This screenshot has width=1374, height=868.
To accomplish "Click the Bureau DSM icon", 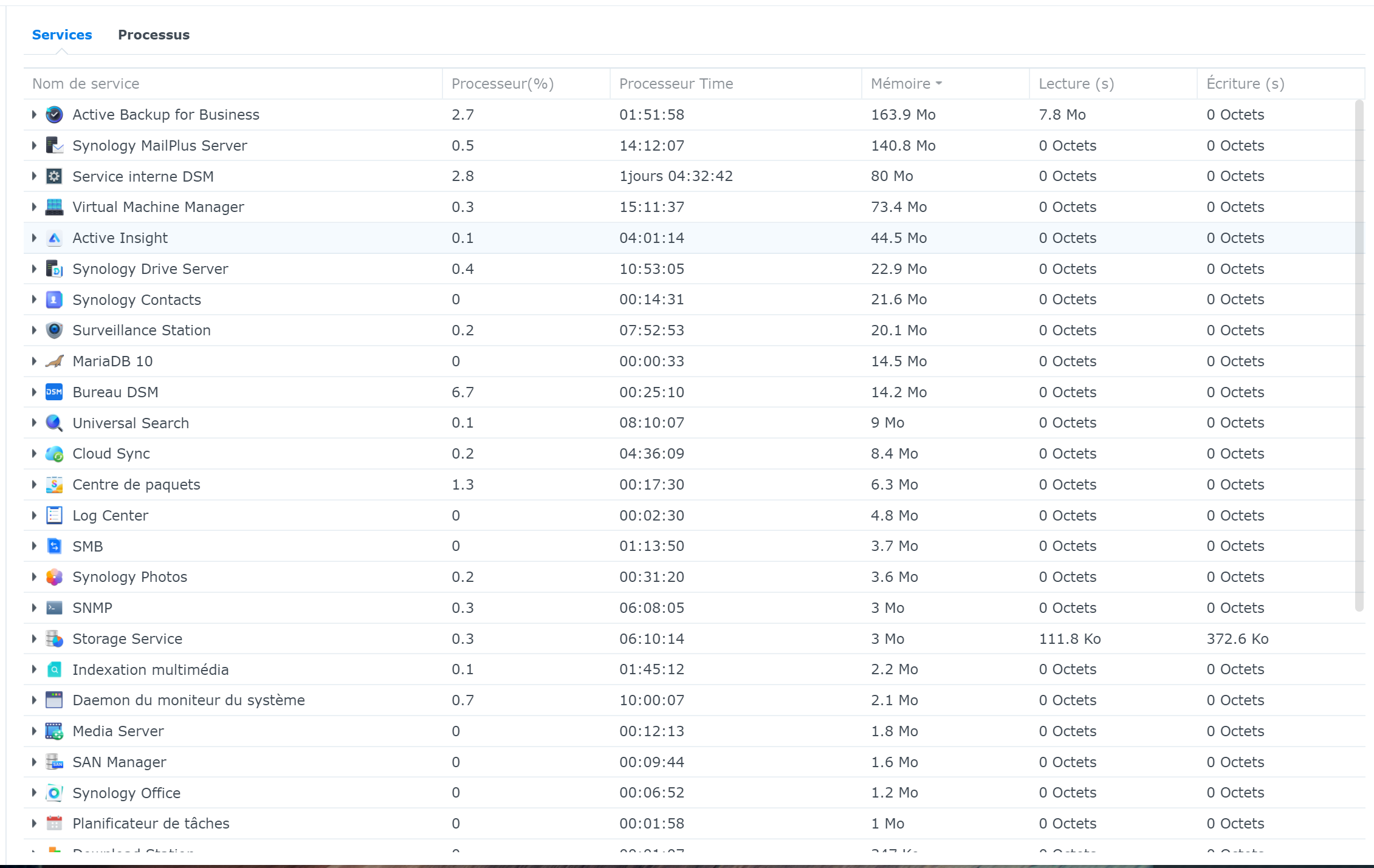I will tap(54, 392).
